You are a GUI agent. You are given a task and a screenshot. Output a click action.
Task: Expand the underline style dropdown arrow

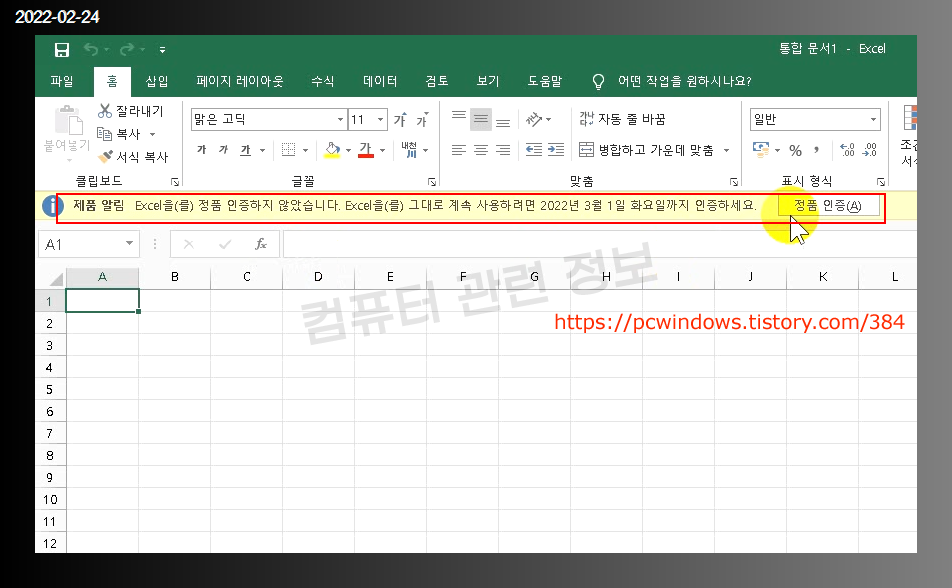[x=262, y=150]
